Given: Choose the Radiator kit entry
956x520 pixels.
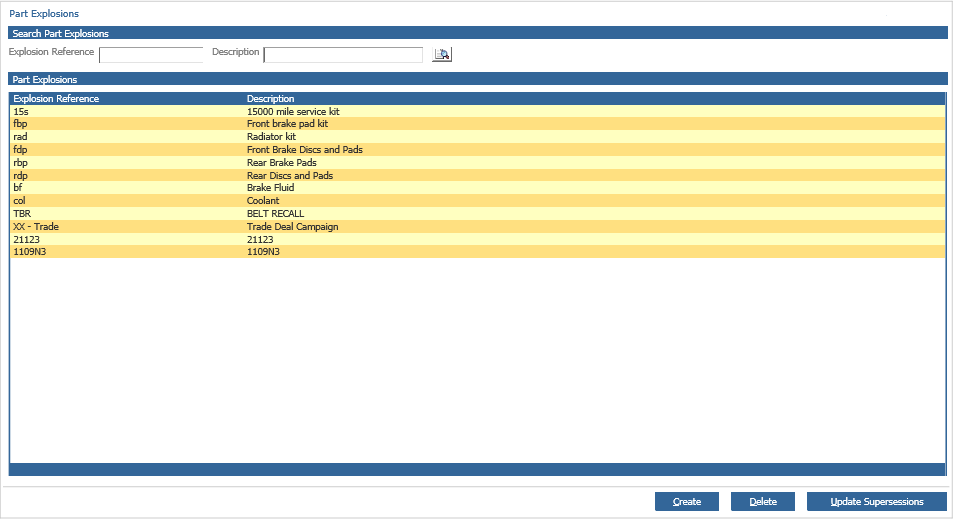Looking at the screenshot, I should pyautogui.click(x=271, y=137).
